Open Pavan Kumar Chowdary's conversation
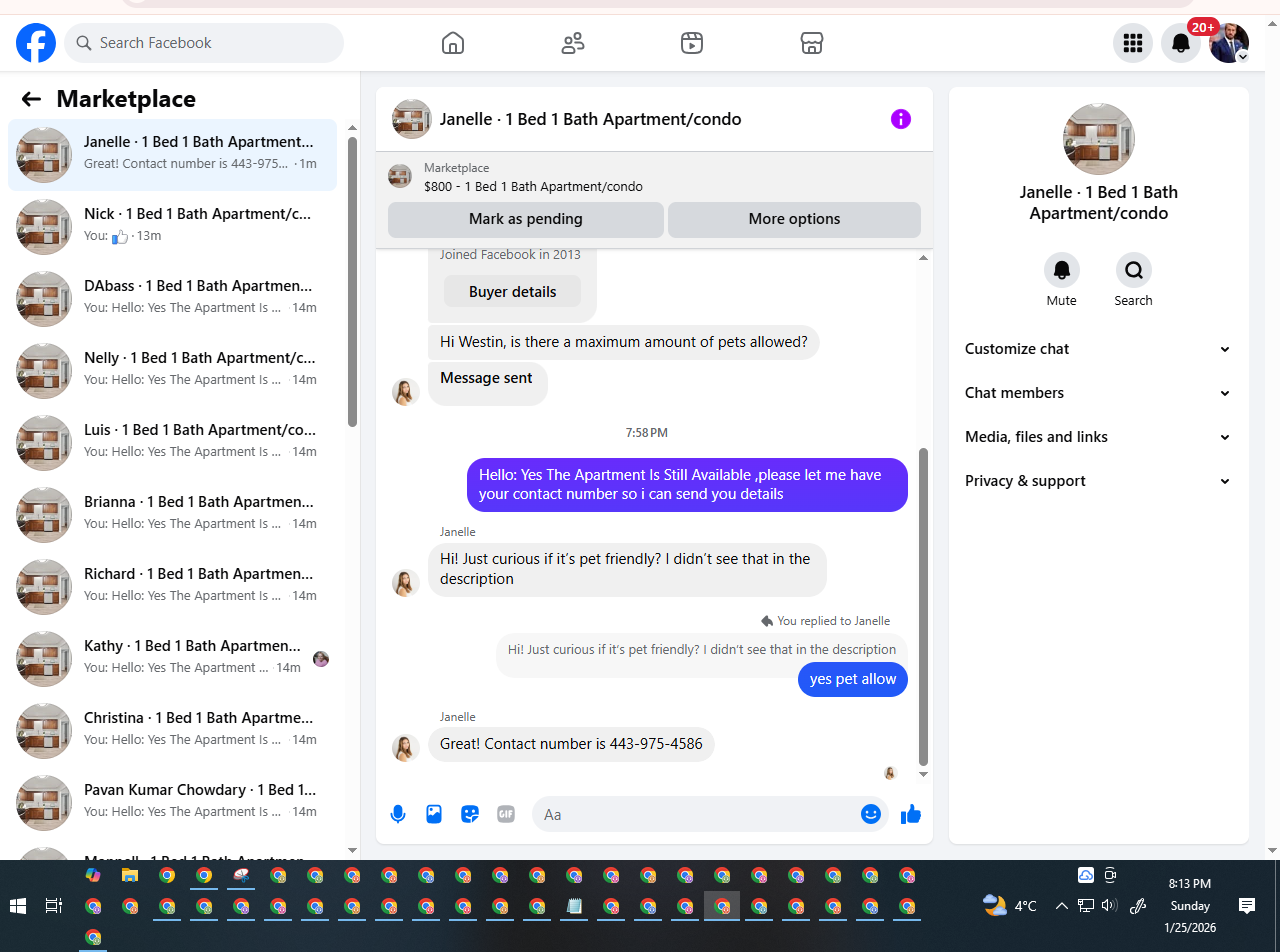The width and height of the screenshot is (1280, 952). [x=172, y=803]
